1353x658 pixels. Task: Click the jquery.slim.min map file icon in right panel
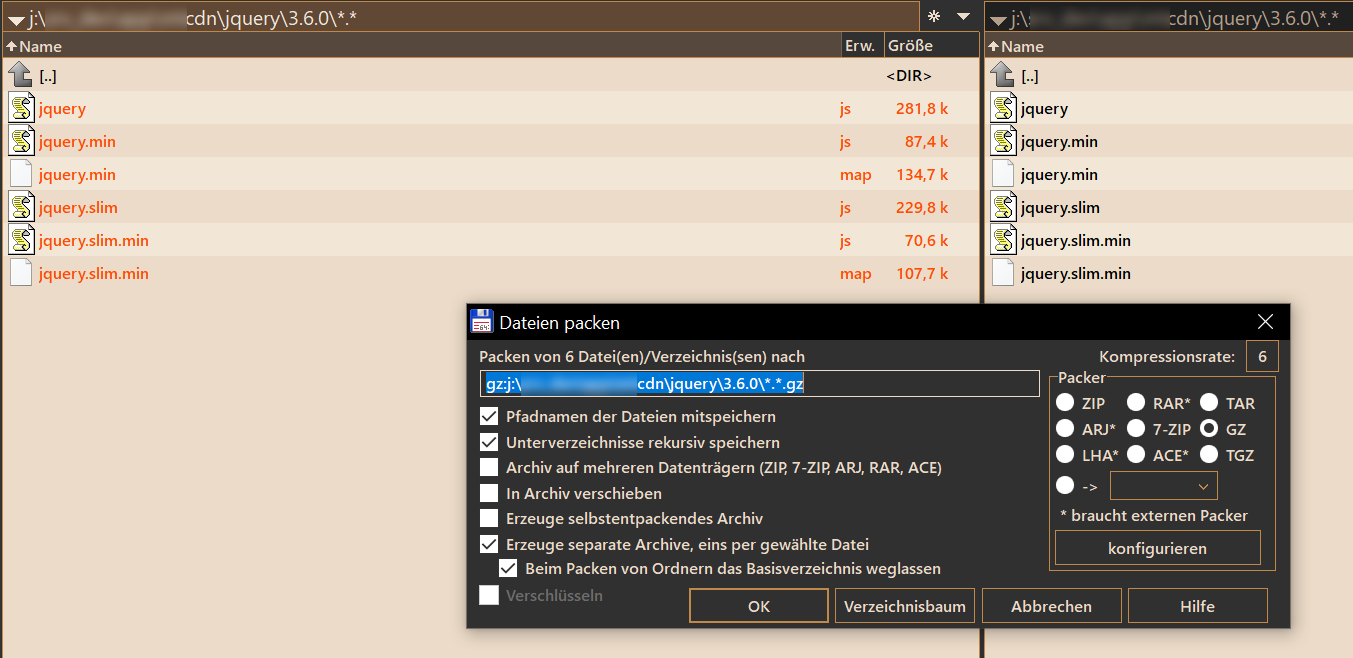[x=1002, y=272]
